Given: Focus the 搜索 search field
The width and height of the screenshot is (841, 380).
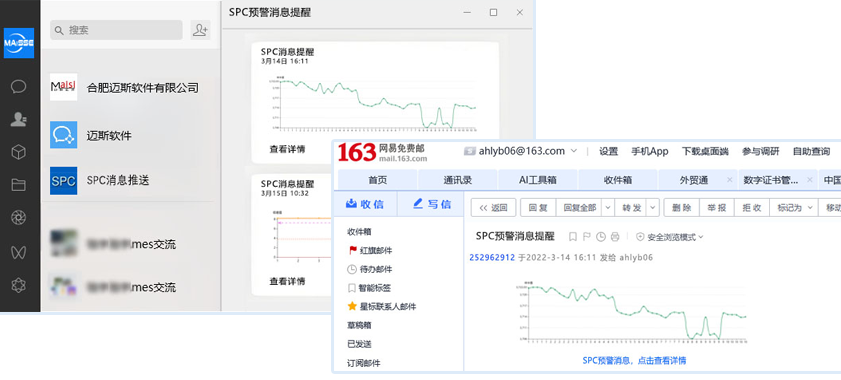Looking at the screenshot, I should click(116, 30).
